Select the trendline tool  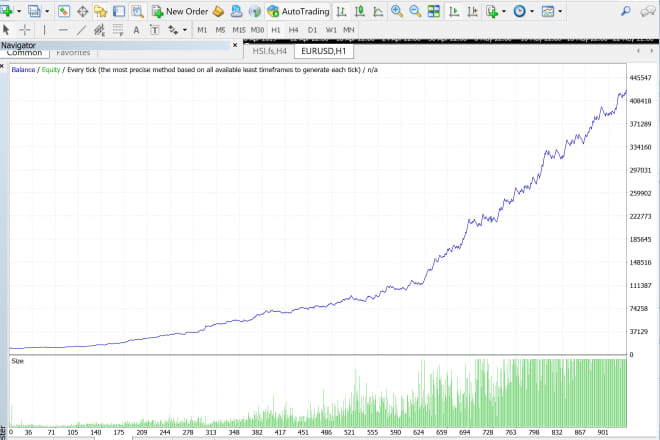point(81,30)
